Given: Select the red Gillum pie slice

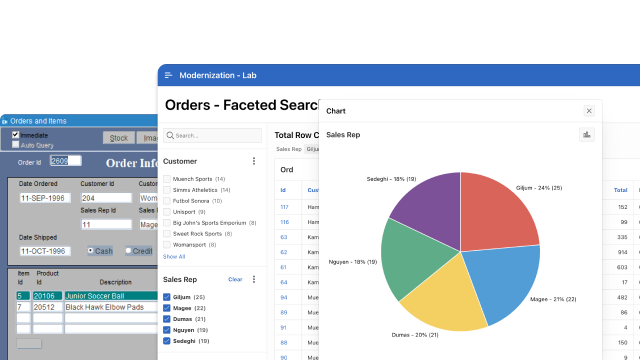Looking at the screenshot, I should point(496,214).
